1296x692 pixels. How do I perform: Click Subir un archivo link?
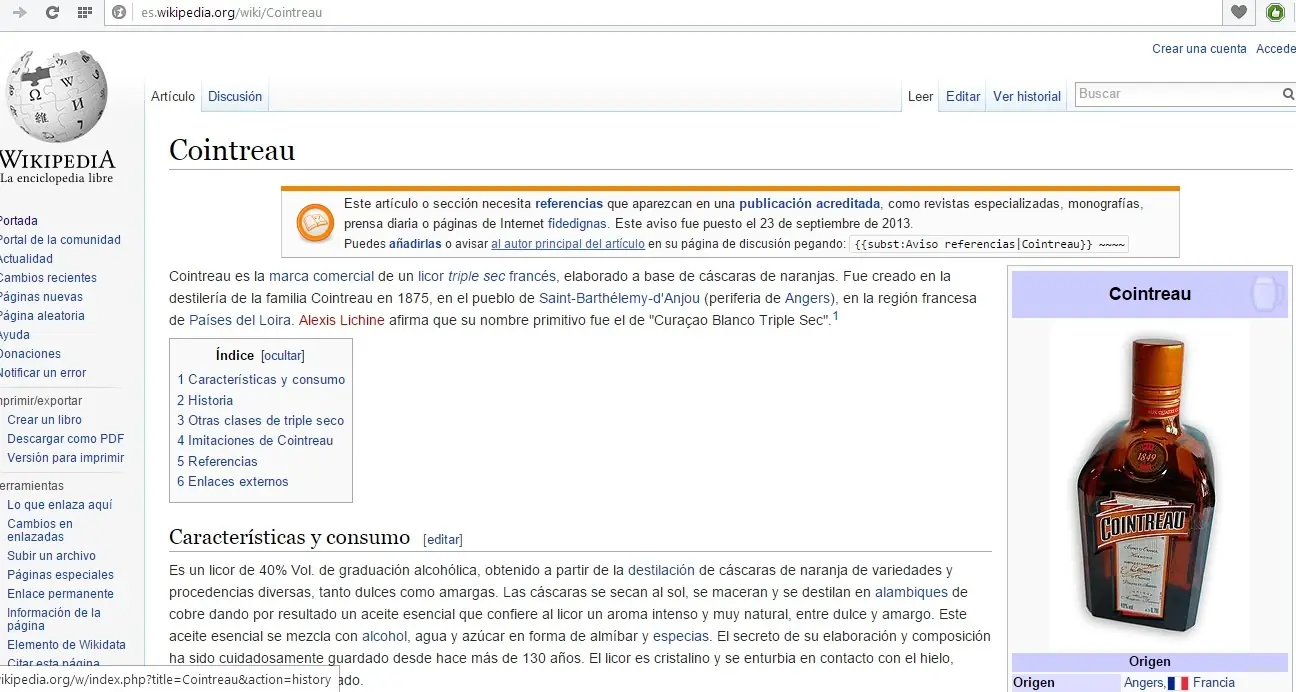pos(52,556)
